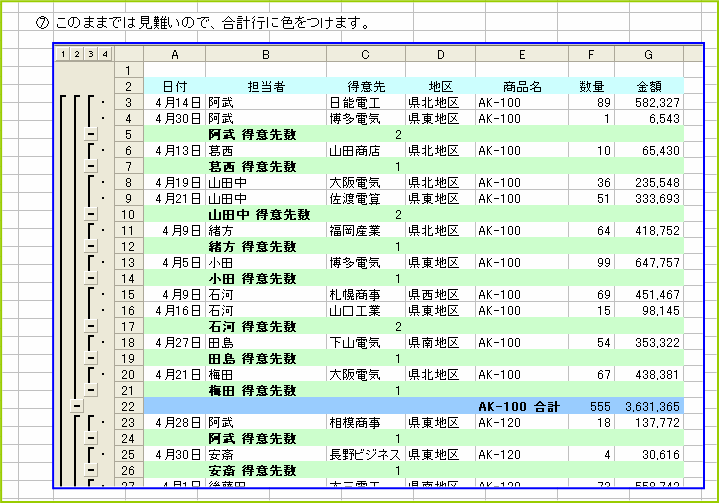Select cell with 長野ビジネス

tap(365, 454)
